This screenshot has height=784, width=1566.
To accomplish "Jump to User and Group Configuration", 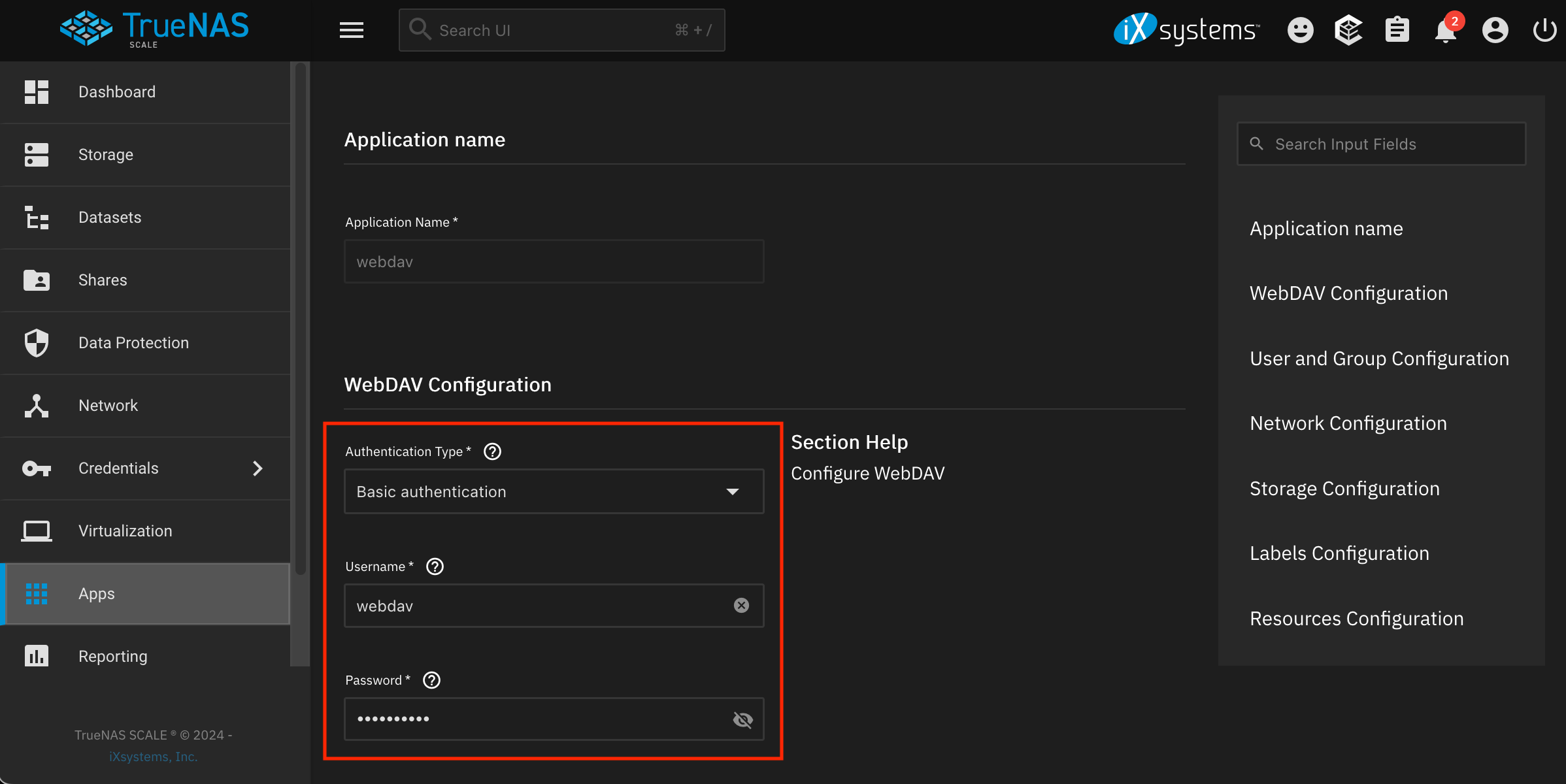I will [1379, 359].
